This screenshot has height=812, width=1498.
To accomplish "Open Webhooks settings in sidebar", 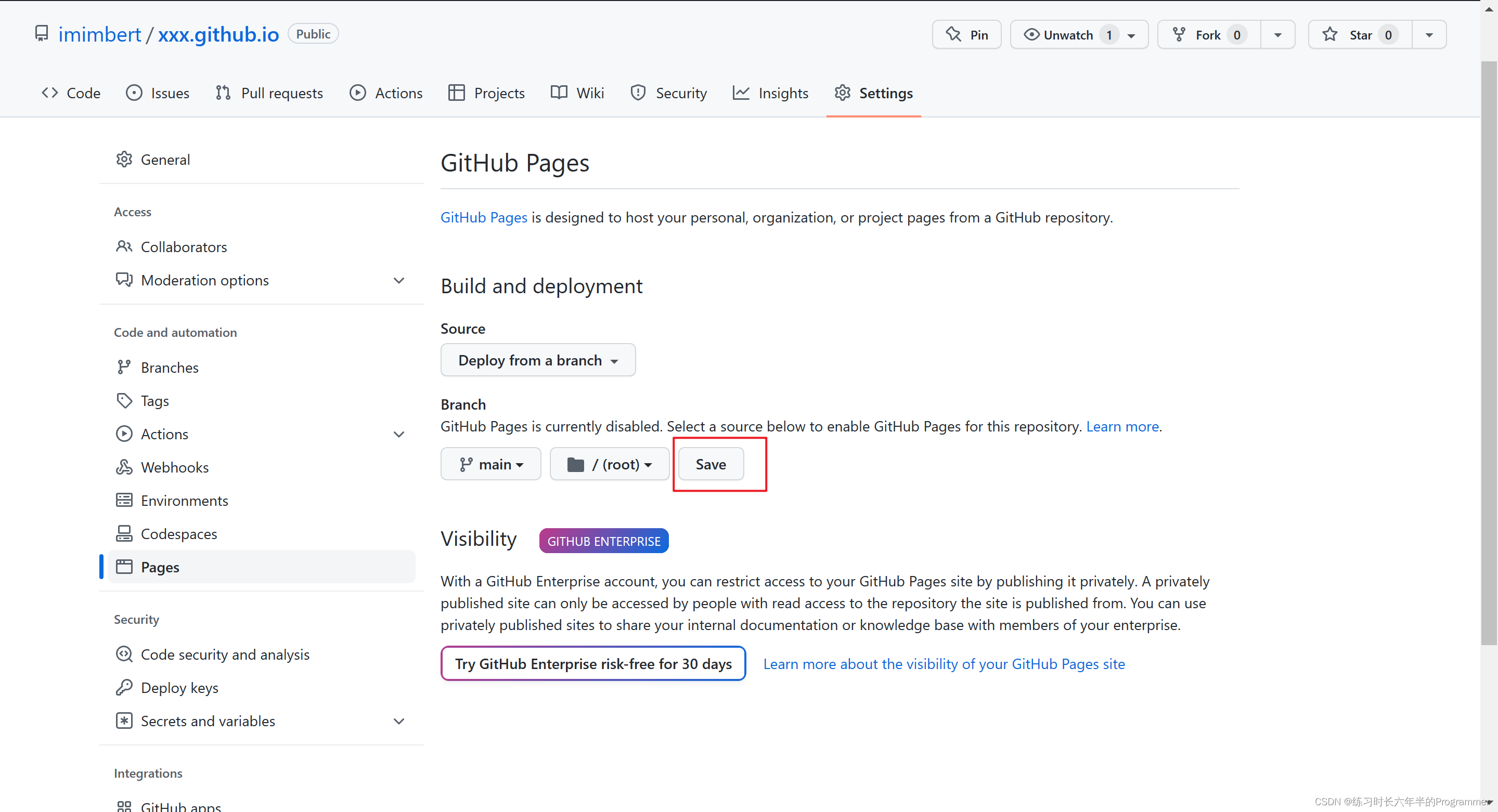I will pyautogui.click(x=174, y=467).
